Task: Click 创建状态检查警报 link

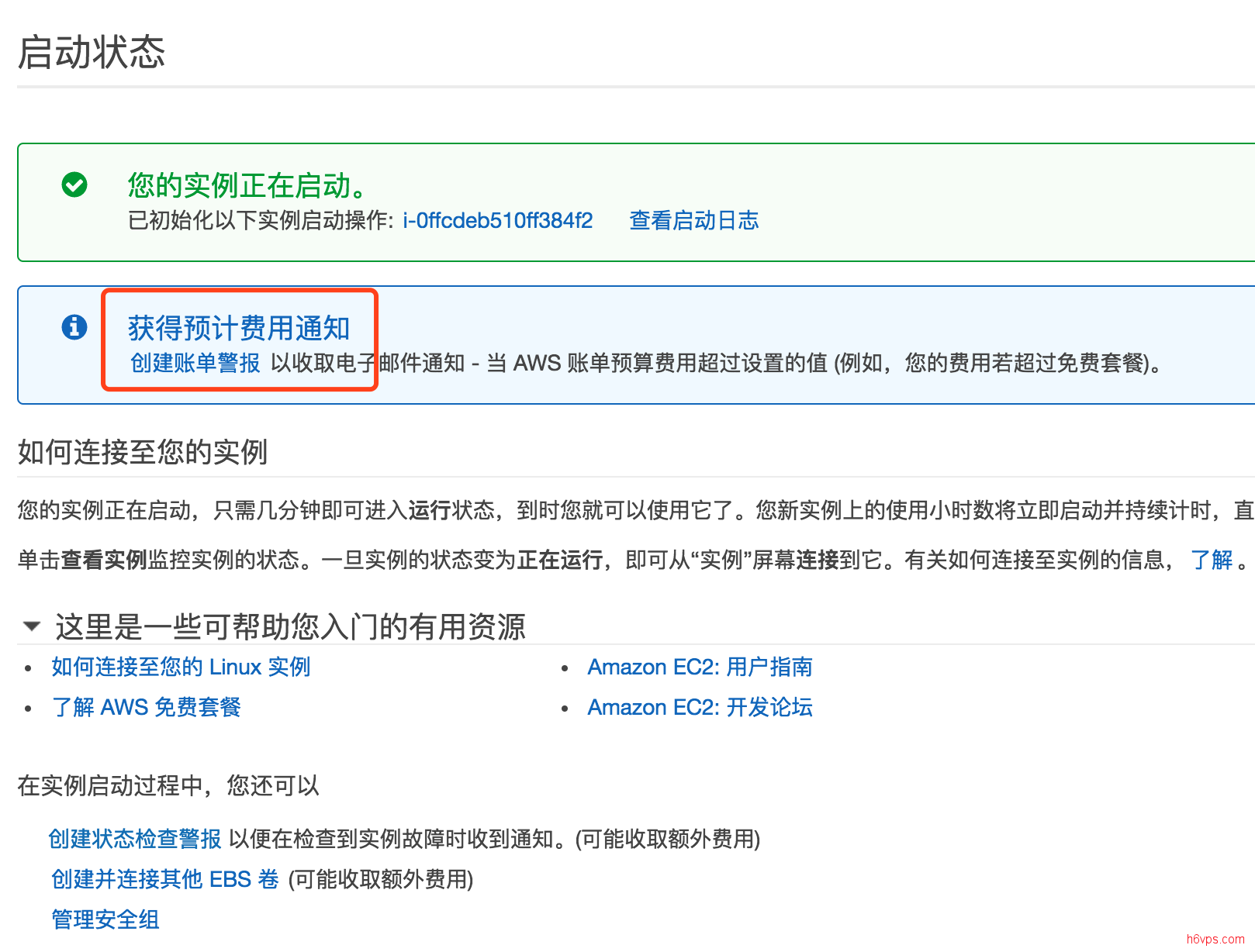Action: coord(135,839)
